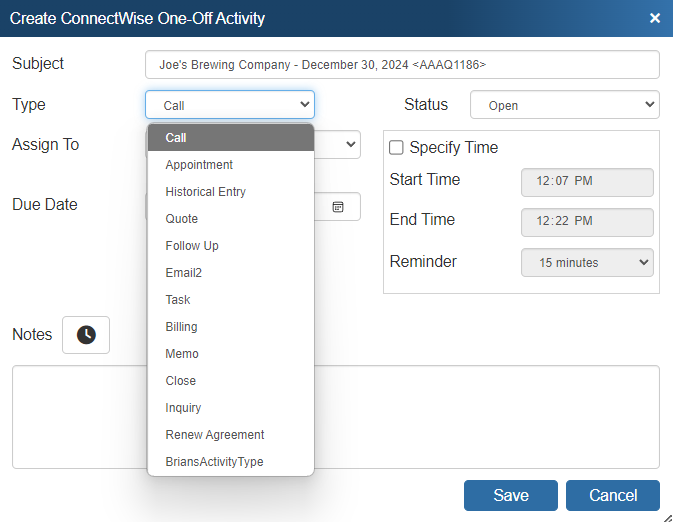Screen dimensions: 673x522
Task: Click the Save button
Action: [510, 496]
